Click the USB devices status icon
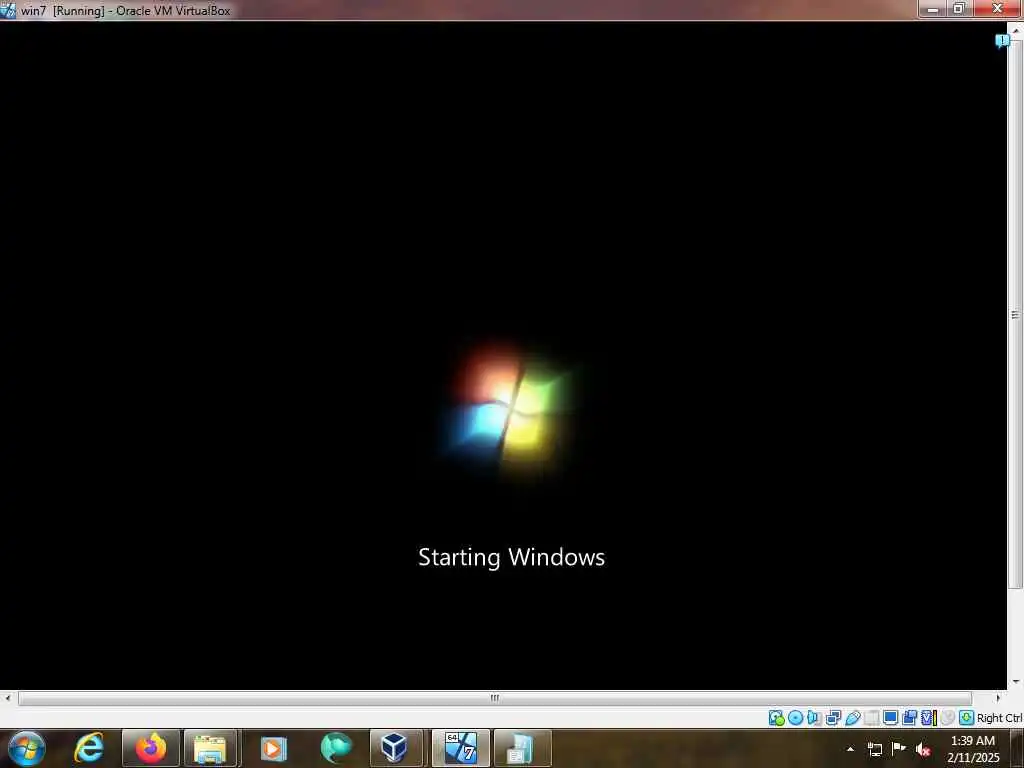The height and width of the screenshot is (768, 1024). pos(853,718)
